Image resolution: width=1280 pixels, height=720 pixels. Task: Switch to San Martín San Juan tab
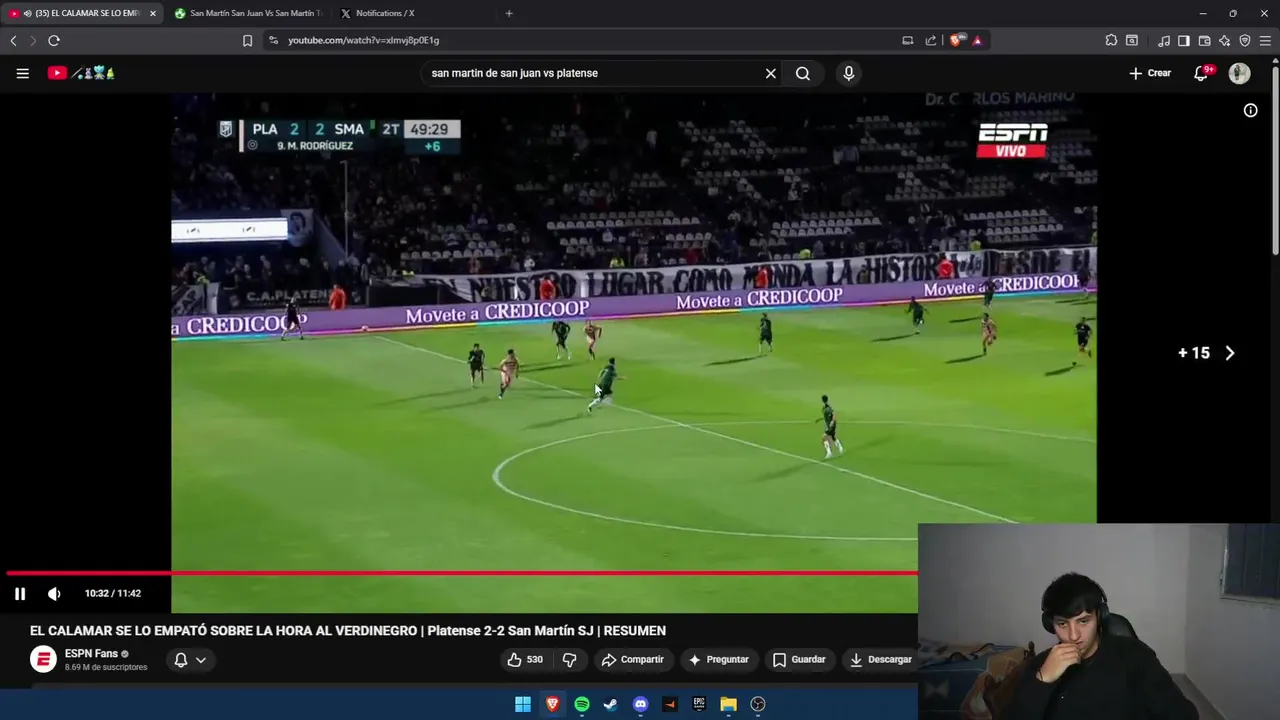(x=247, y=13)
